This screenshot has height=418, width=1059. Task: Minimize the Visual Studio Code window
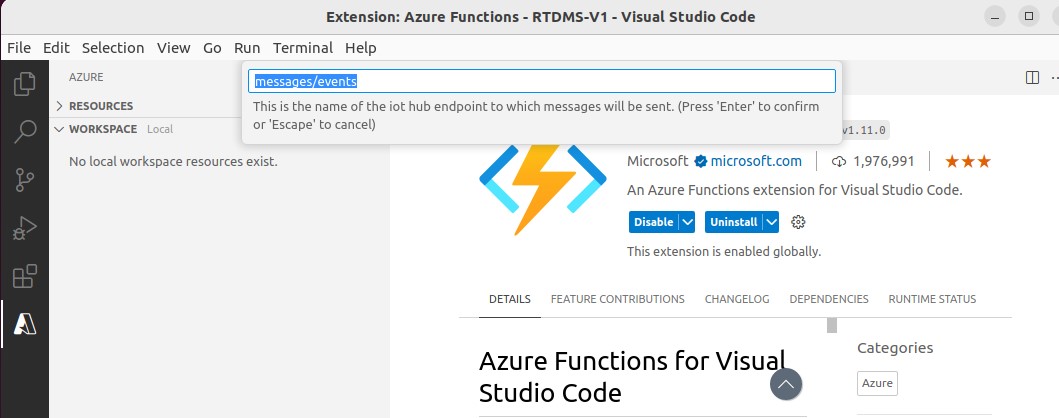click(x=995, y=16)
